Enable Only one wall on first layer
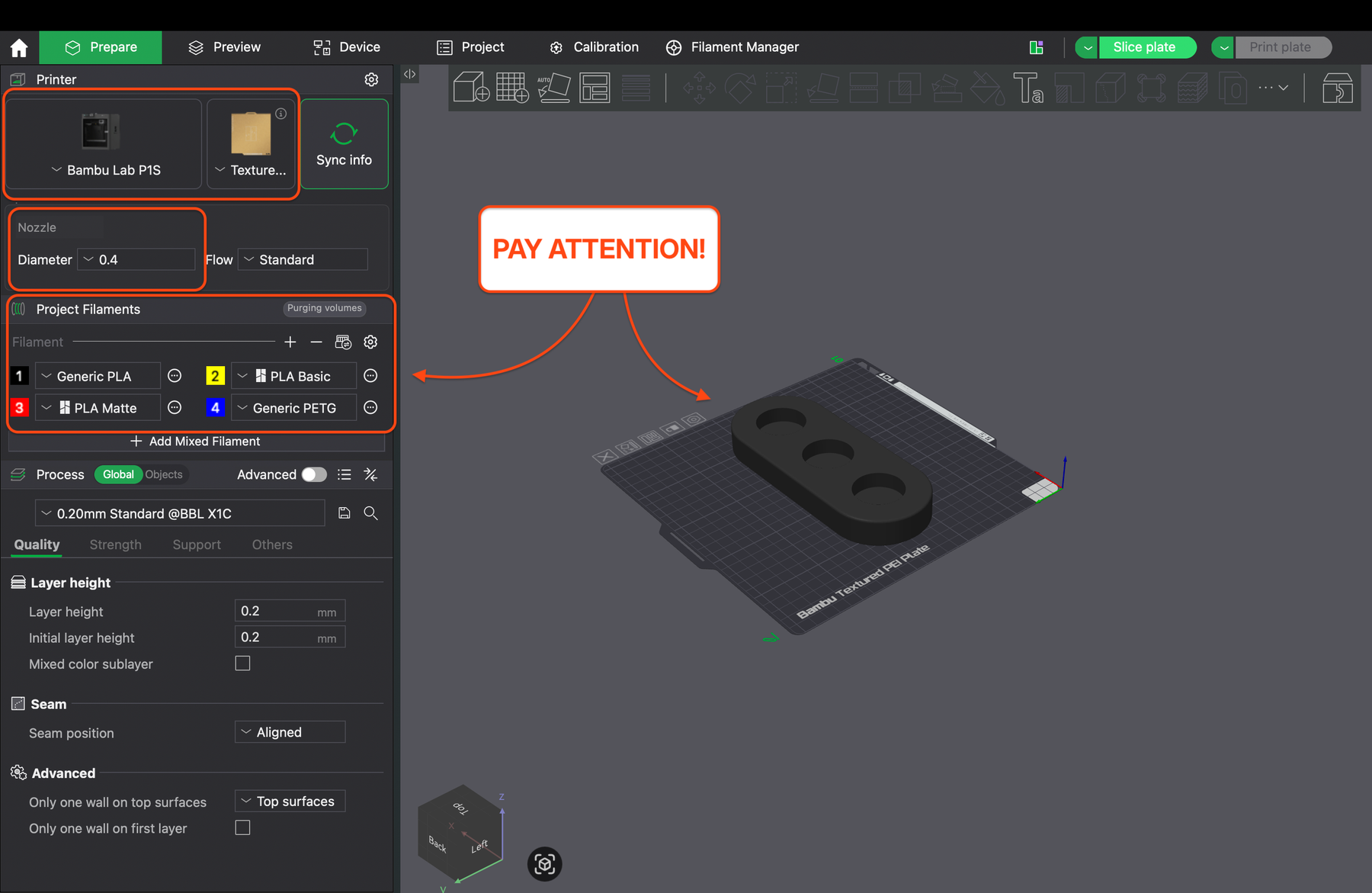The width and height of the screenshot is (1372, 893). tap(242, 827)
